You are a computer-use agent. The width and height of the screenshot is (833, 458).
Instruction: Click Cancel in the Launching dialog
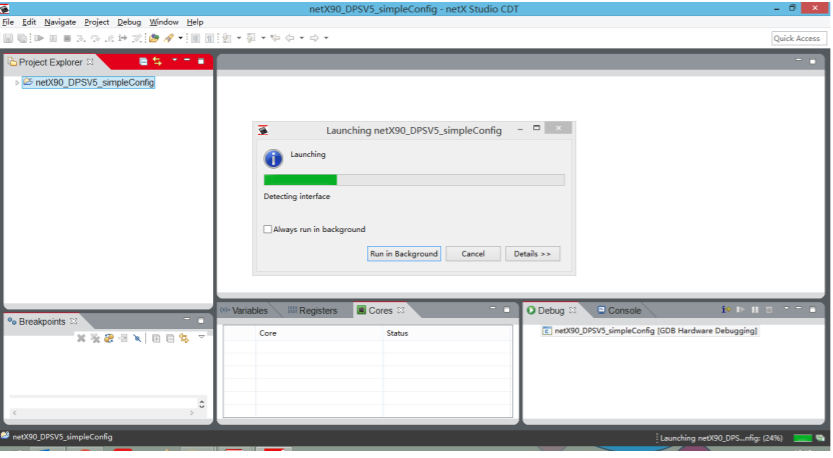click(x=473, y=254)
